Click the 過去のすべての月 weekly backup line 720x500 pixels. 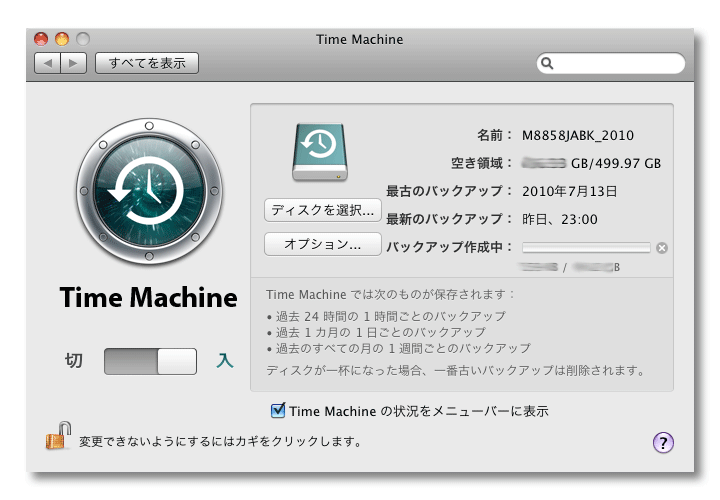point(399,348)
